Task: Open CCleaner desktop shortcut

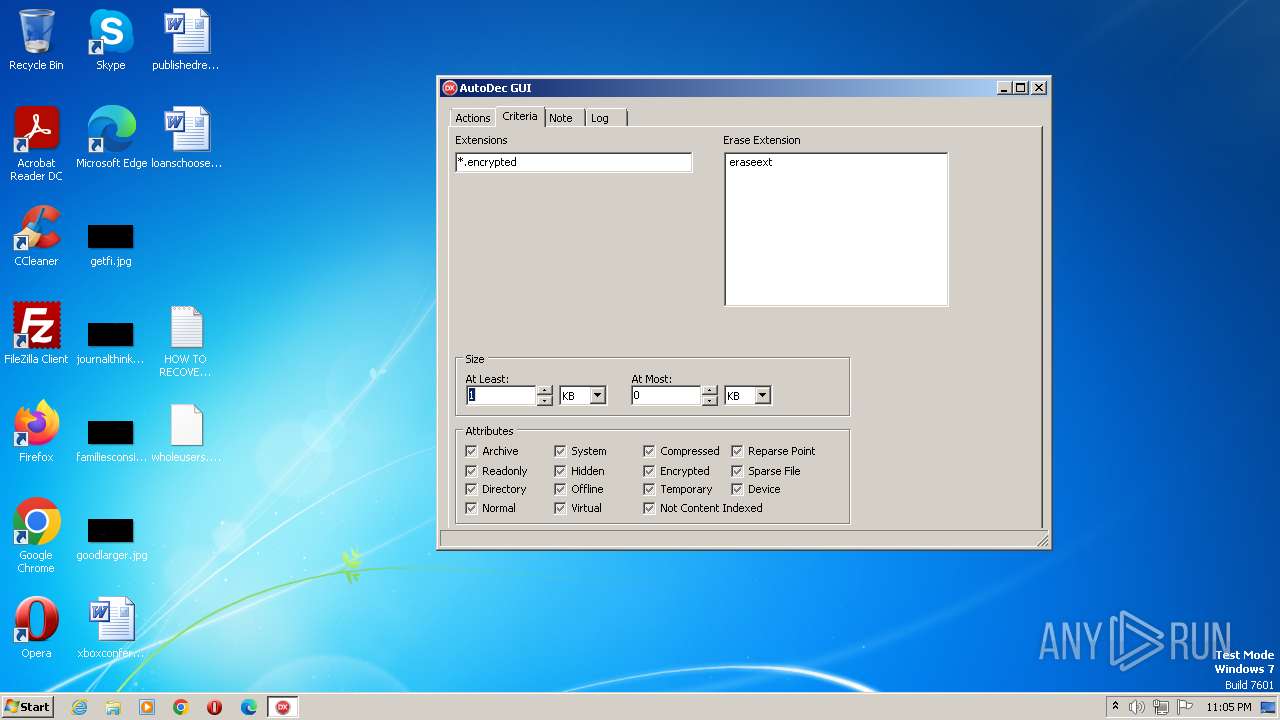Action: [36, 236]
